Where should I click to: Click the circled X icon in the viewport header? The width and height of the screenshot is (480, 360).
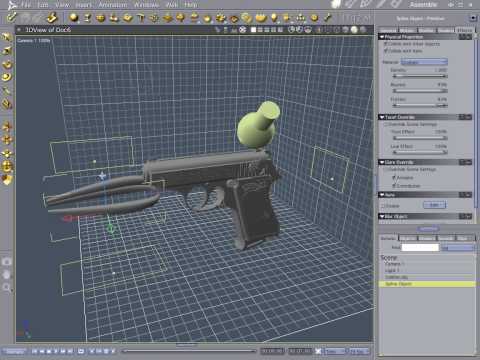click(243, 30)
